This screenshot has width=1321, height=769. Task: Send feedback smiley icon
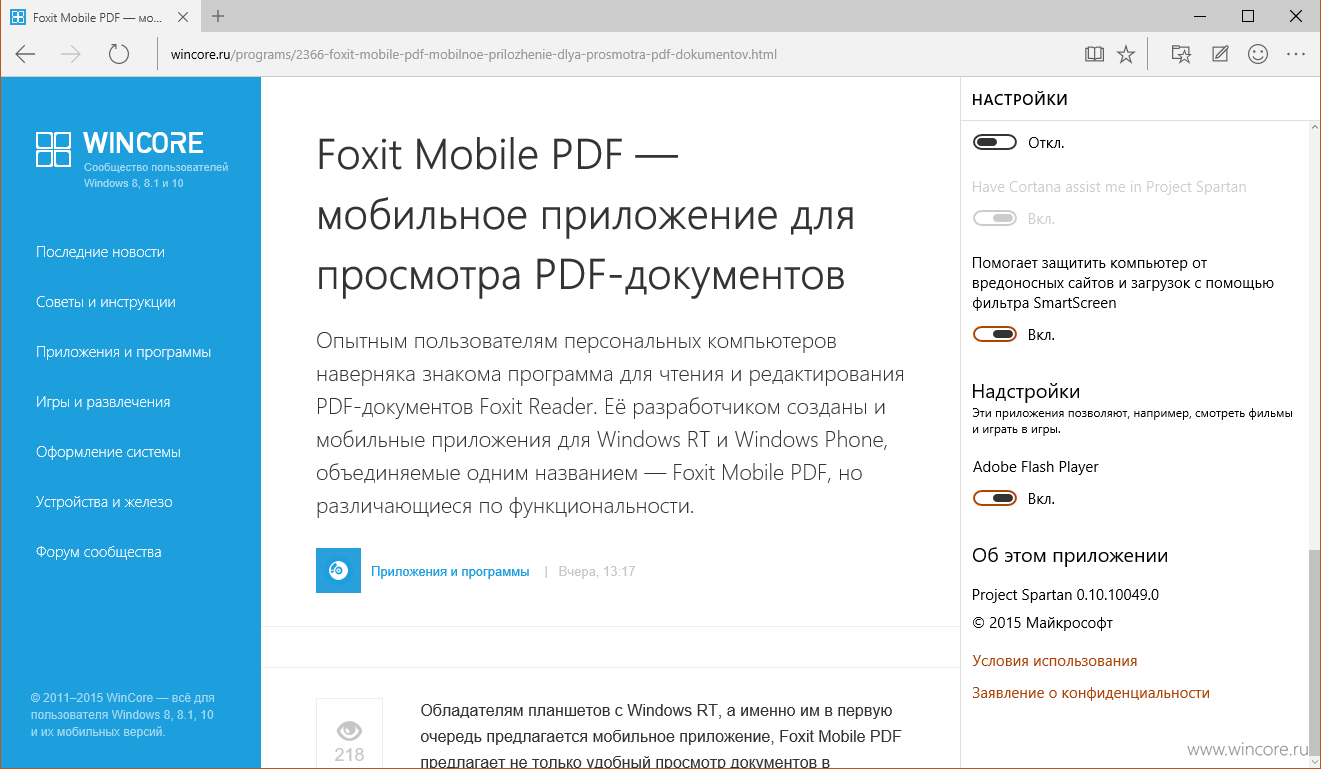[x=1258, y=55]
